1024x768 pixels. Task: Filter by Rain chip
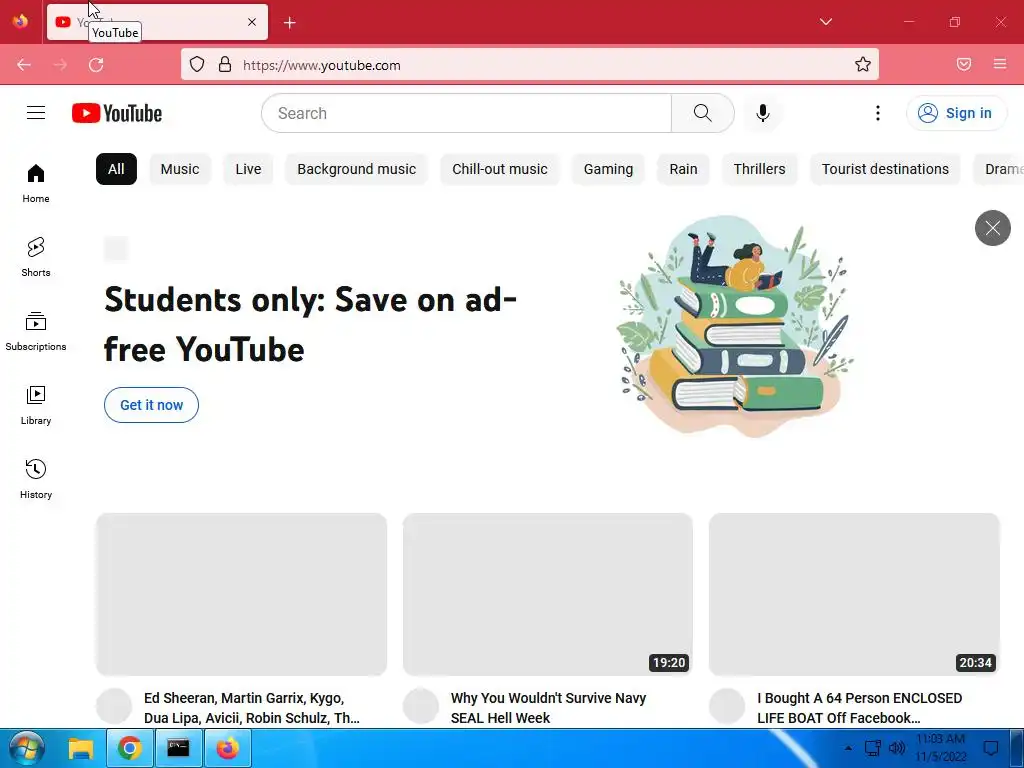(x=683, y=169)
